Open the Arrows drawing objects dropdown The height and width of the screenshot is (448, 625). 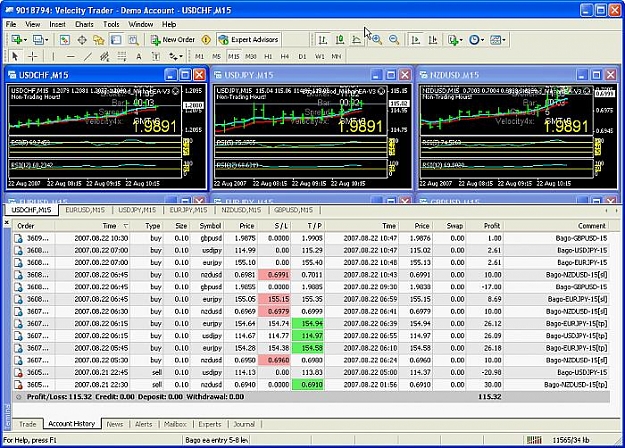pyautogui.click(x=175, y=57)
